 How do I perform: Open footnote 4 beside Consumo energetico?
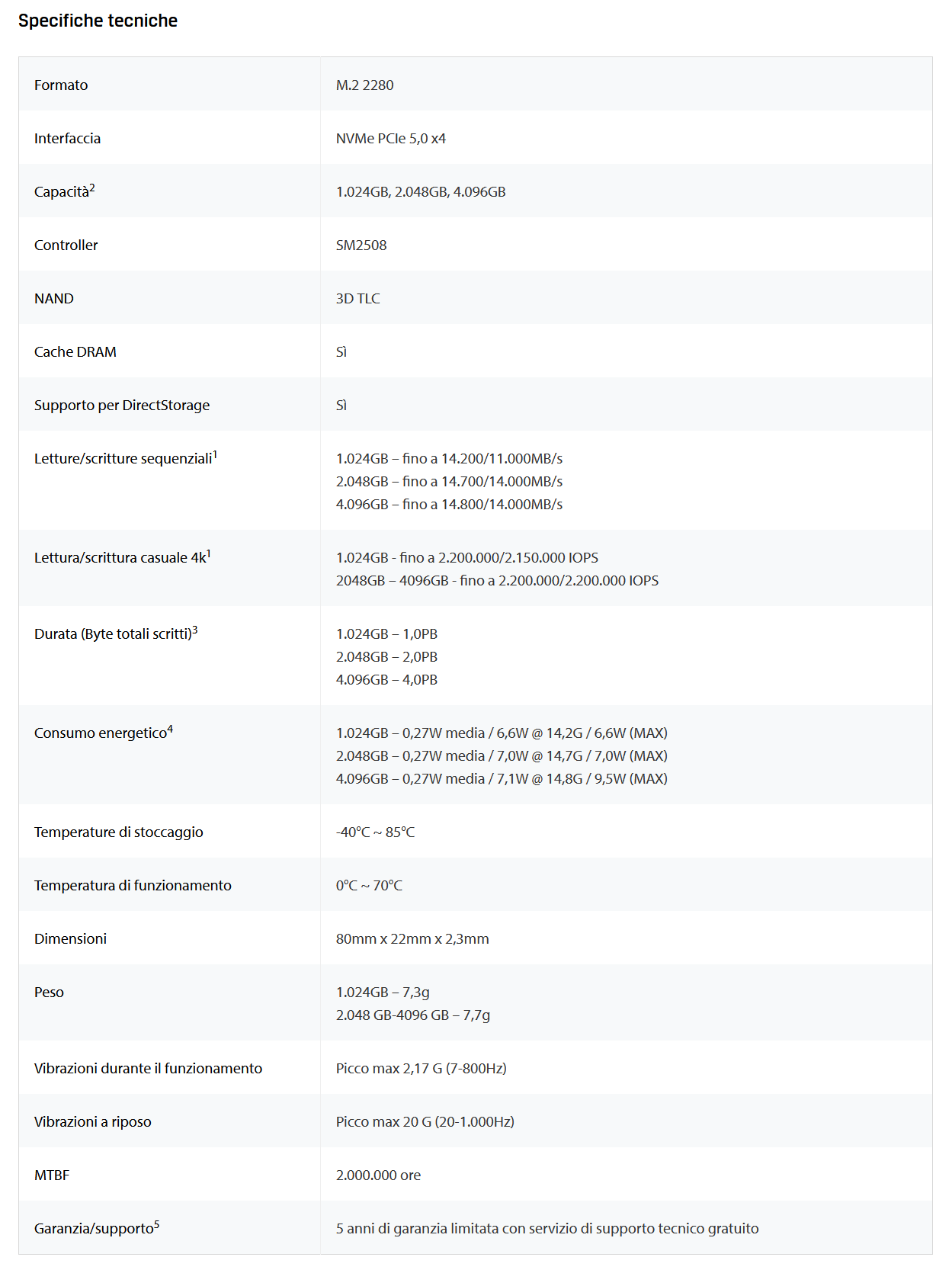pyautogui.click(x=170, y=729)
